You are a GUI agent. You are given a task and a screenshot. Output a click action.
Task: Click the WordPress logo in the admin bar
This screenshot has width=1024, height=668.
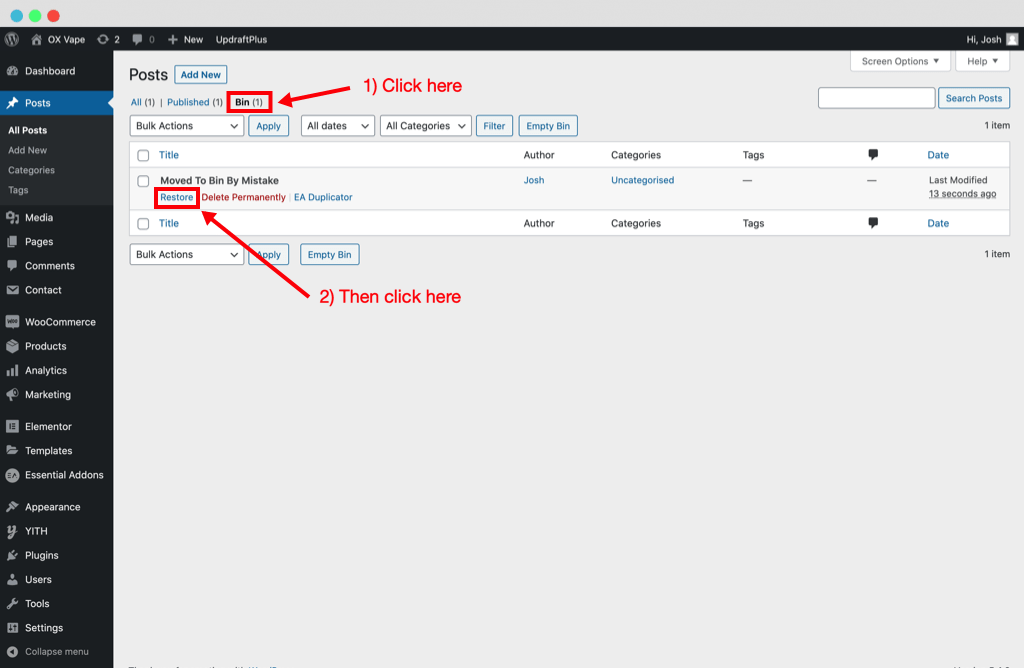[x=11, y=39]
